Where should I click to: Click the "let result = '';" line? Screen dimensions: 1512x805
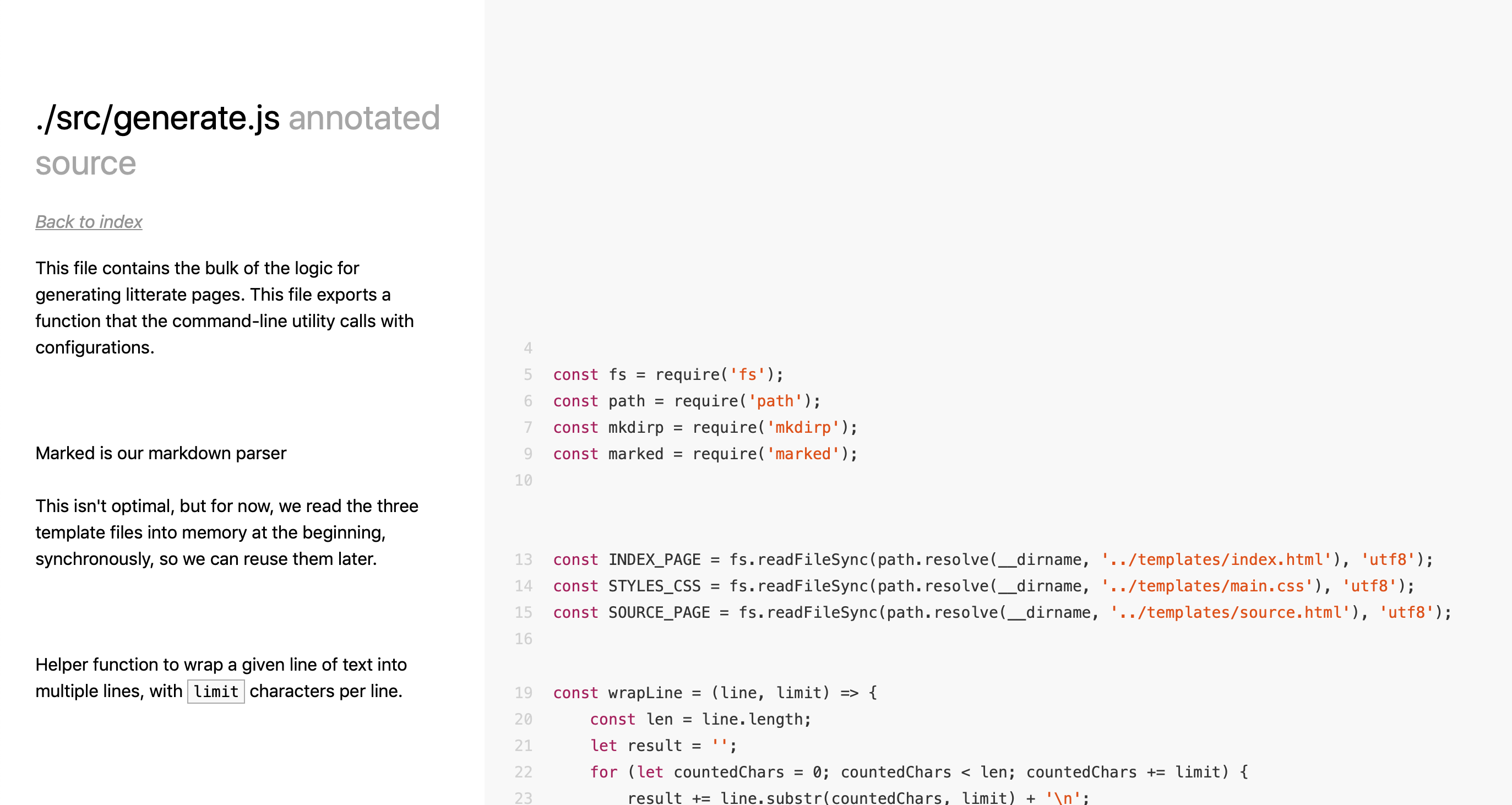click(663, 746)
